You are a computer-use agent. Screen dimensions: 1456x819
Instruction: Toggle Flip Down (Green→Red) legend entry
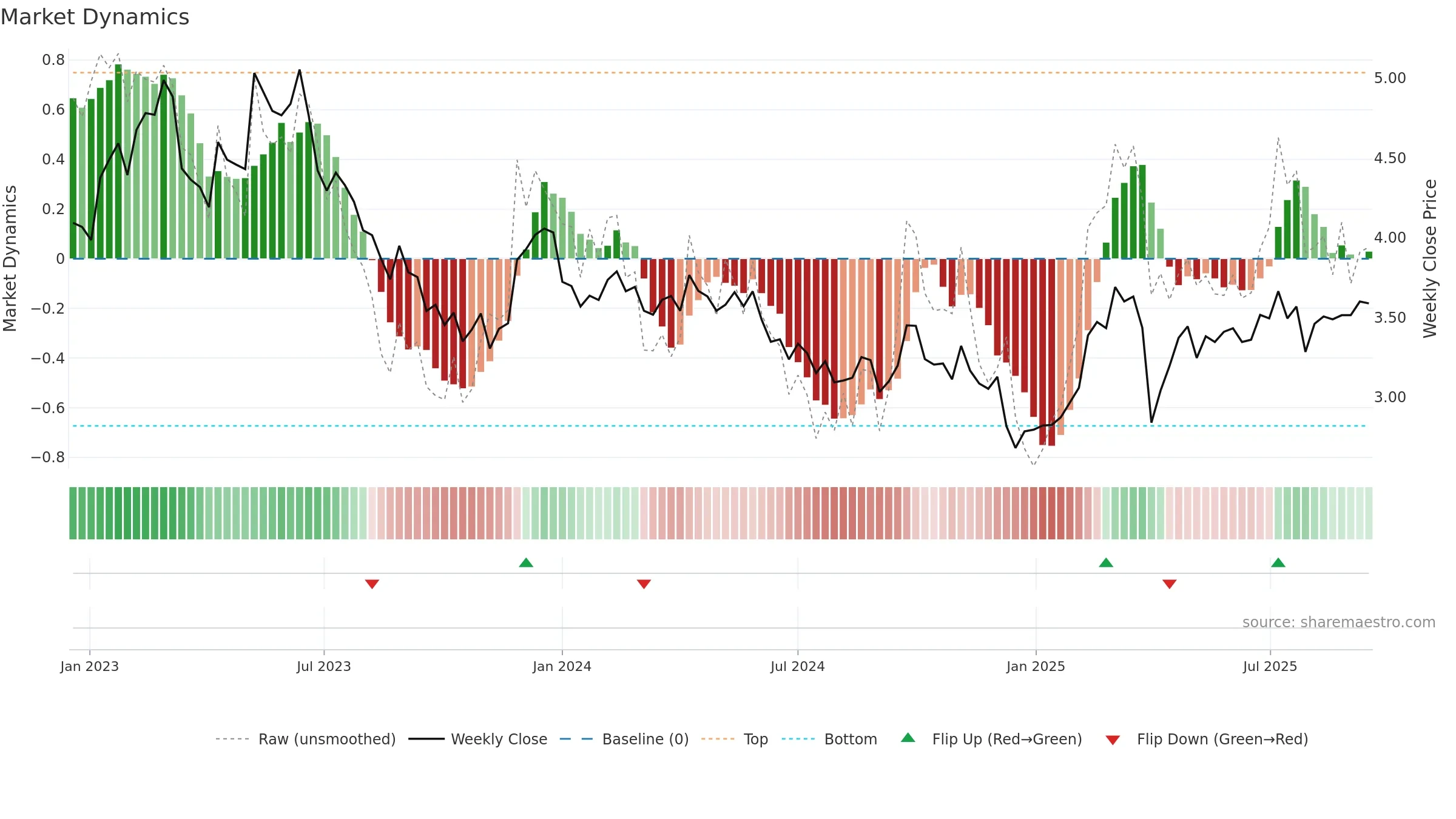tap(1207, 739)
